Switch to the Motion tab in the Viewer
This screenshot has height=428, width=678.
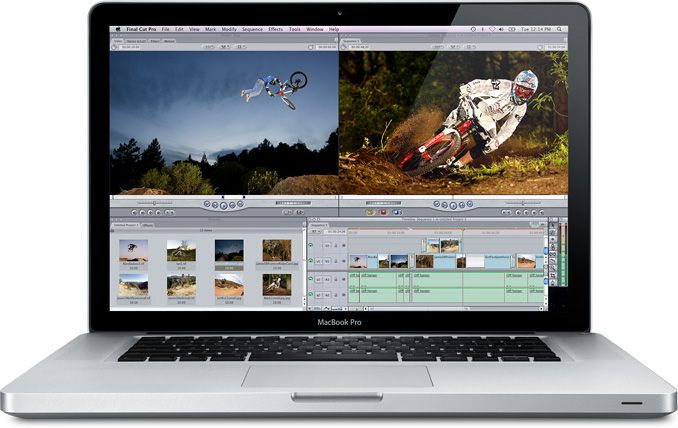(x=169, y=41)
